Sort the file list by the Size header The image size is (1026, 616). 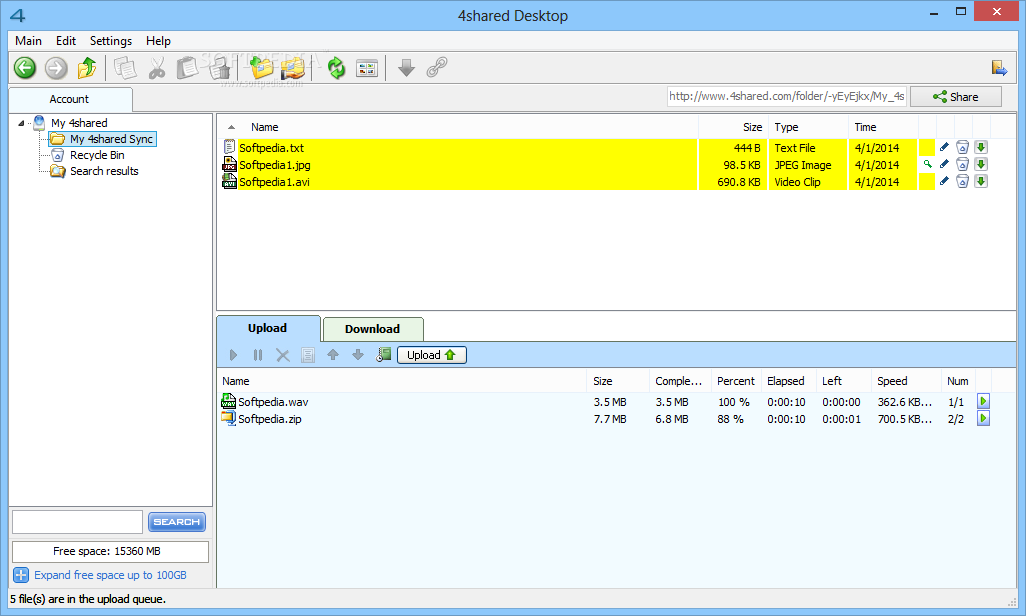(733, 127)
